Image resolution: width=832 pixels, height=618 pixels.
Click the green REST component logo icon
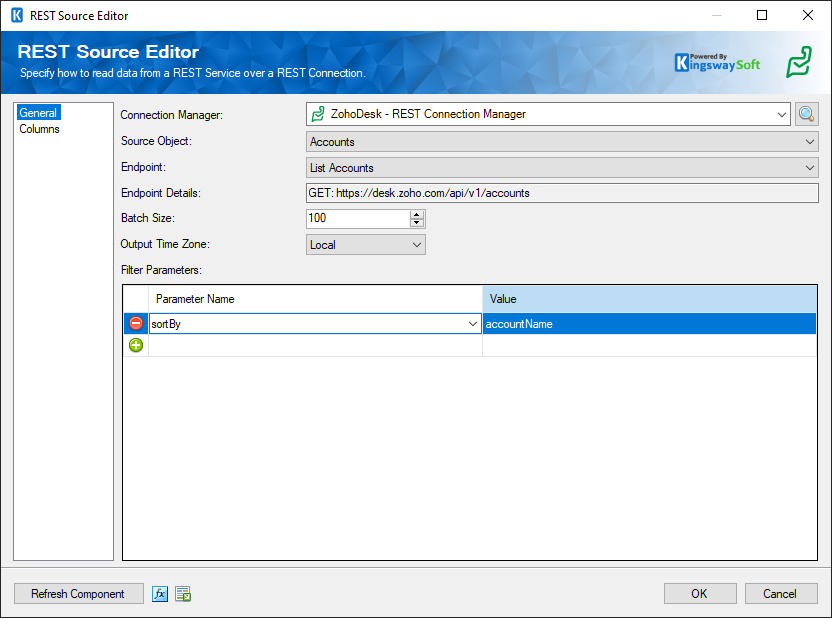point(799,62)
